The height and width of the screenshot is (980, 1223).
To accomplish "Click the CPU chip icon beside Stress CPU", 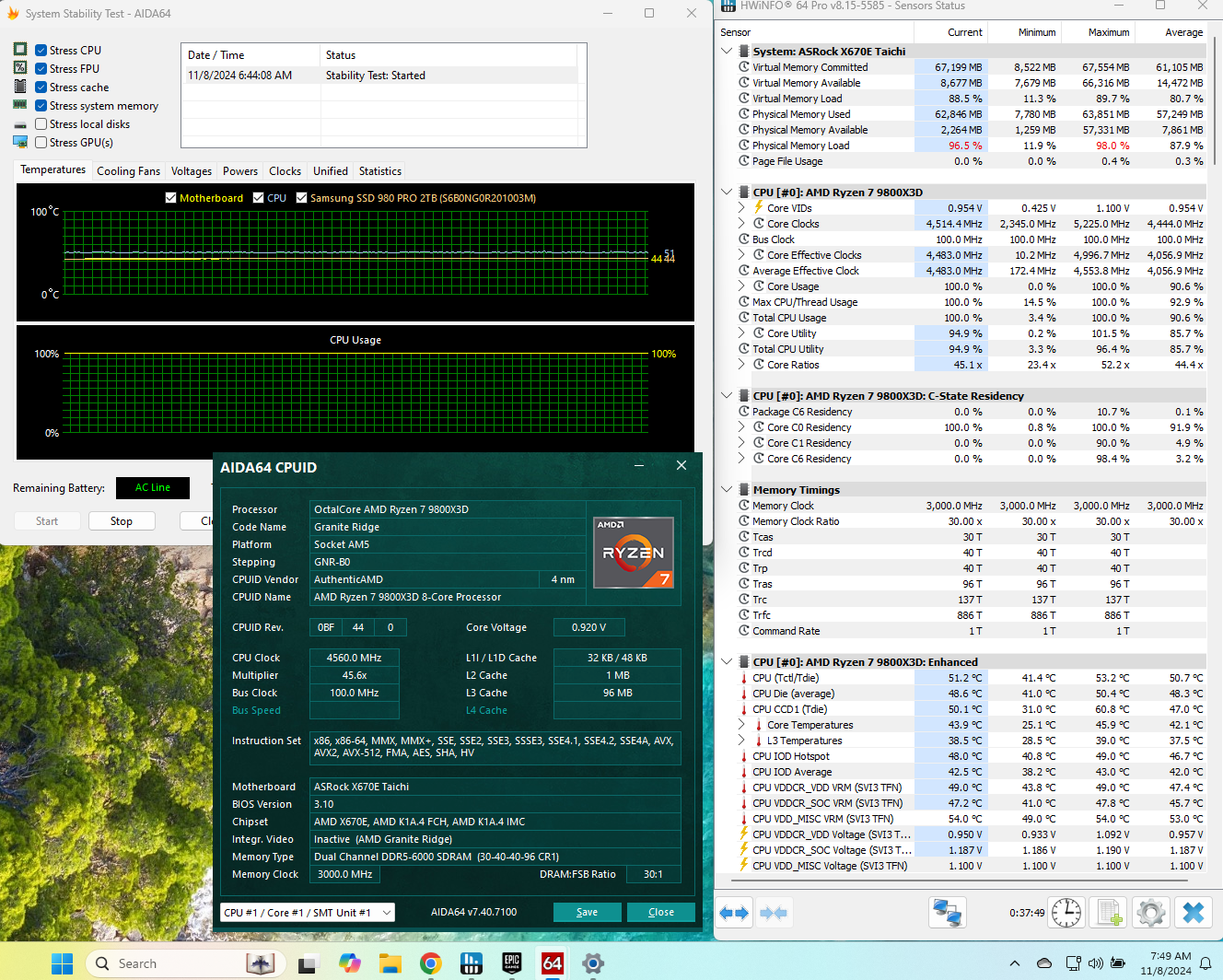I will [x=20, y=50].
